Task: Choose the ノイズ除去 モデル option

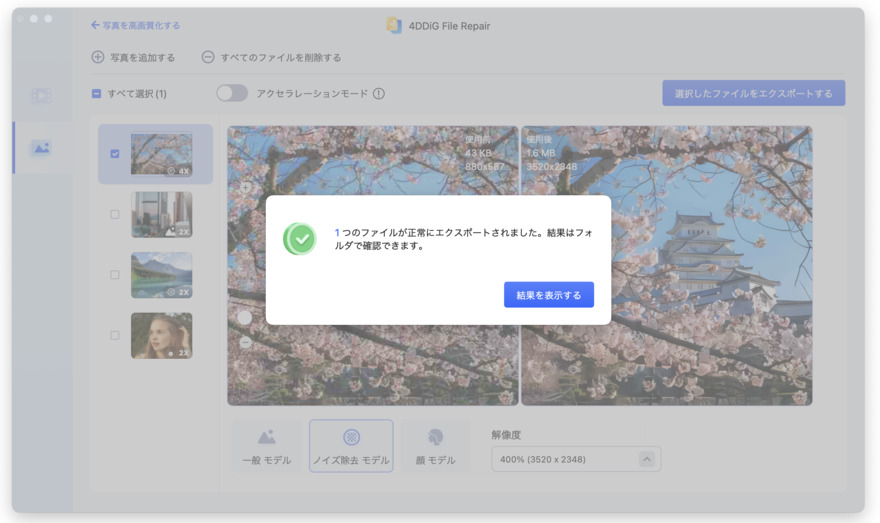Action: click(351, 446)
